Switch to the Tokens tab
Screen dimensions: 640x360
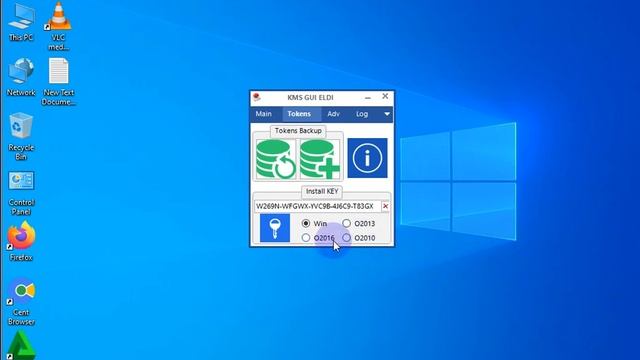[x=299, y=114]
